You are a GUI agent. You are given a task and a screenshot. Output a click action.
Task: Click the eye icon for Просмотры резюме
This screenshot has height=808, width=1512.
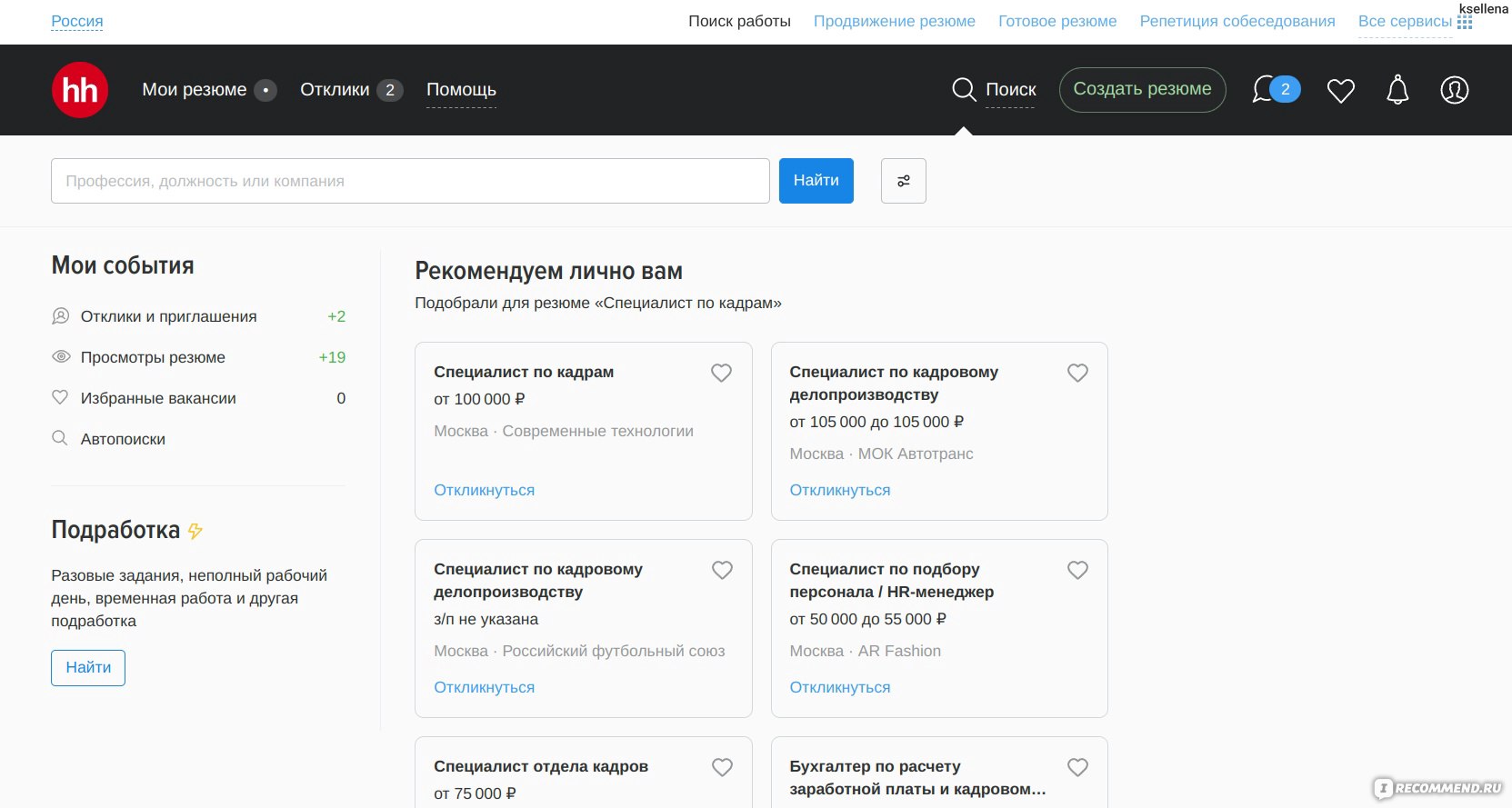click(x=61, y=356)
